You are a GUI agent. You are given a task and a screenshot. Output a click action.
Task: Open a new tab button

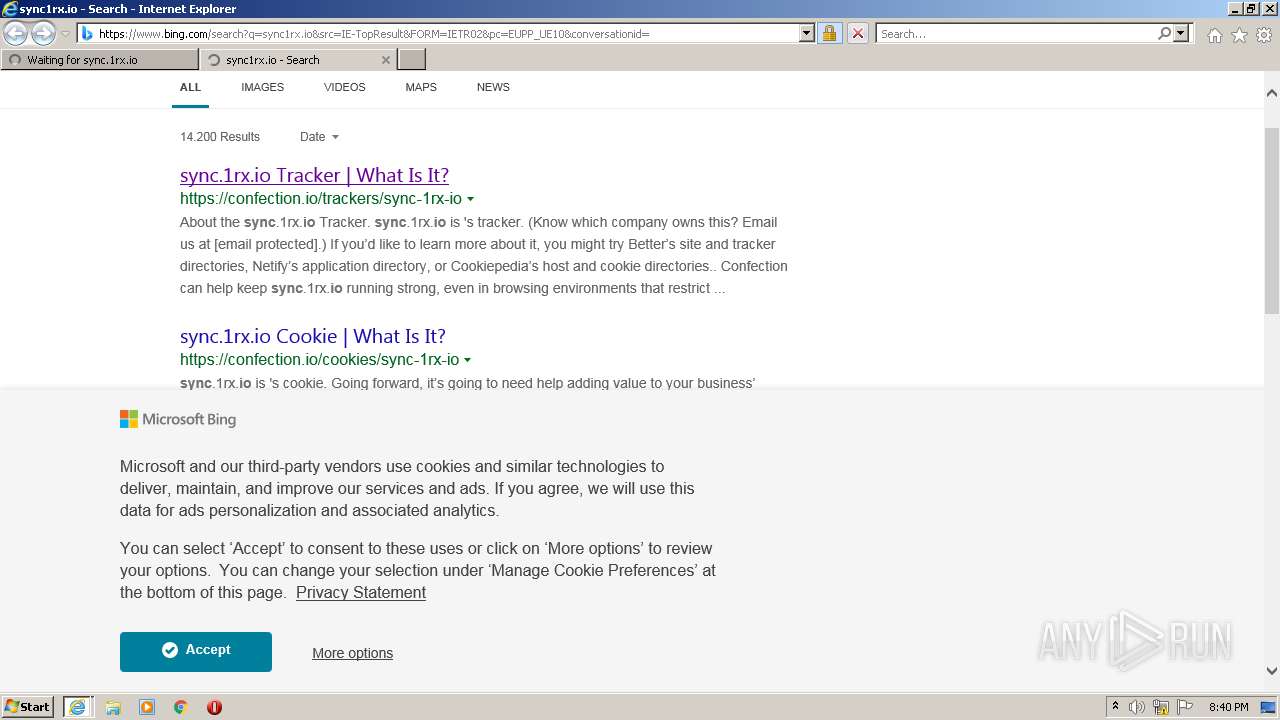(x=412, y=60)
